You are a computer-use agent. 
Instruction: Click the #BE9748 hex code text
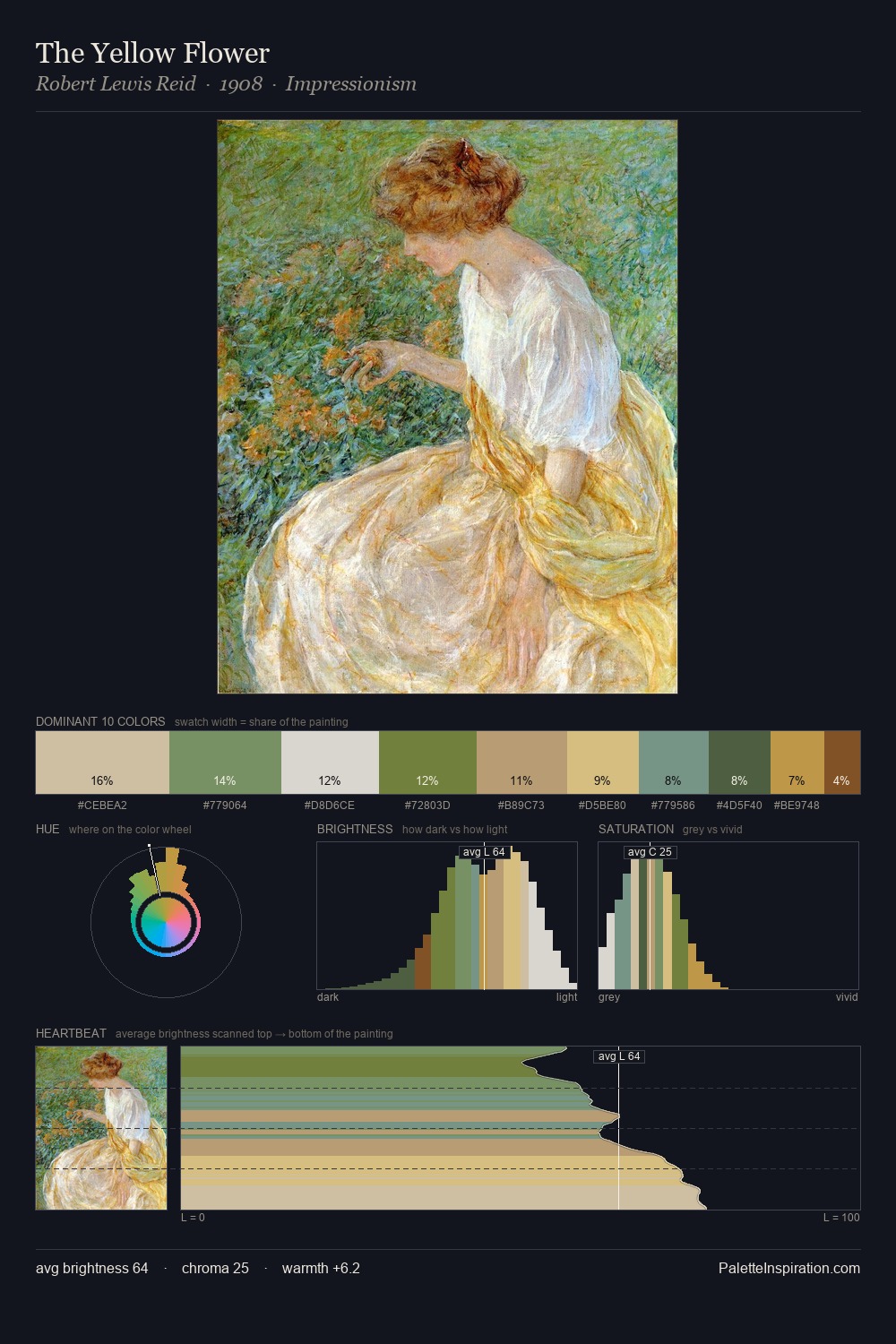797,806
